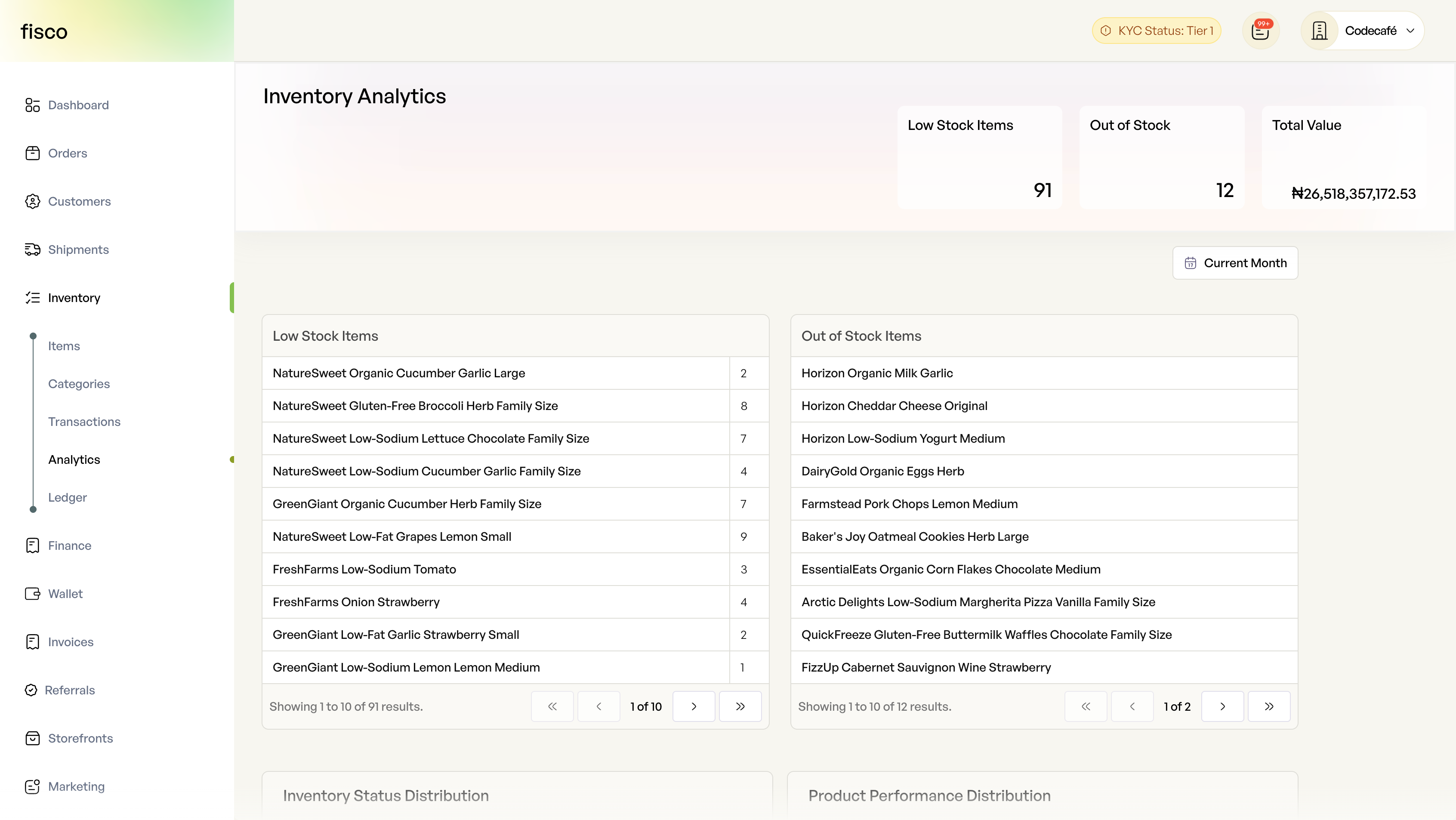Click the Total Value summary card
This screenshot has height=820, width=1456.
click(1344, 157)
